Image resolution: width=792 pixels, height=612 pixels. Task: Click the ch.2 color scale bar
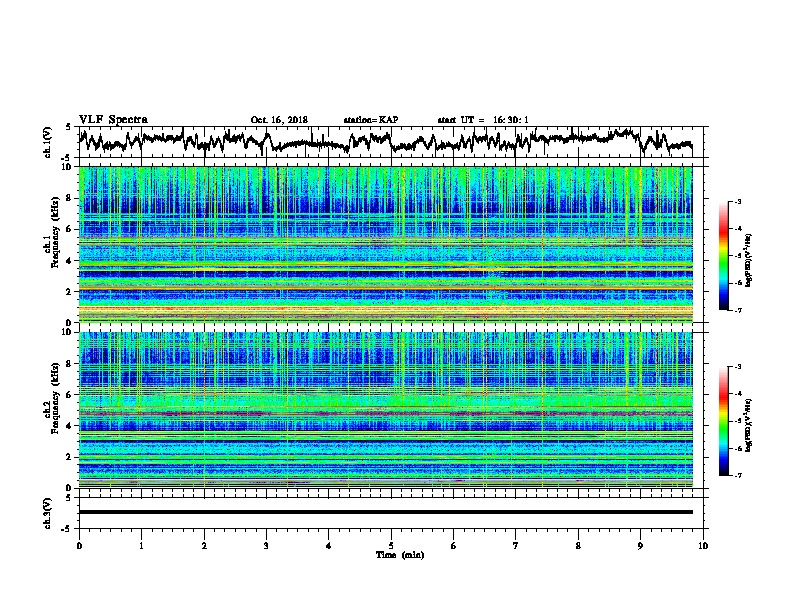pos(723,421)
